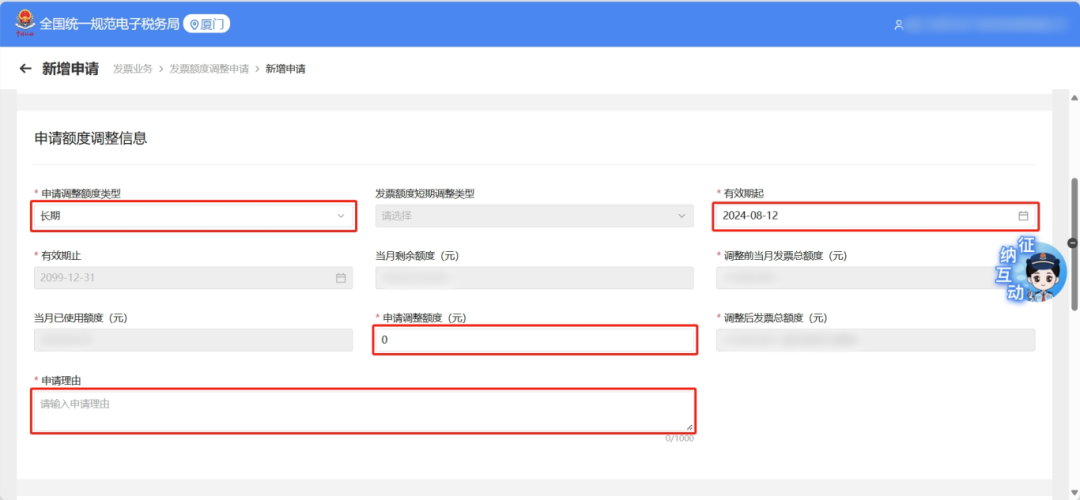The image size is (1080, 500).
Task: Click the calendar icon in 有效期起 field
Action: tap(1023, 216)
